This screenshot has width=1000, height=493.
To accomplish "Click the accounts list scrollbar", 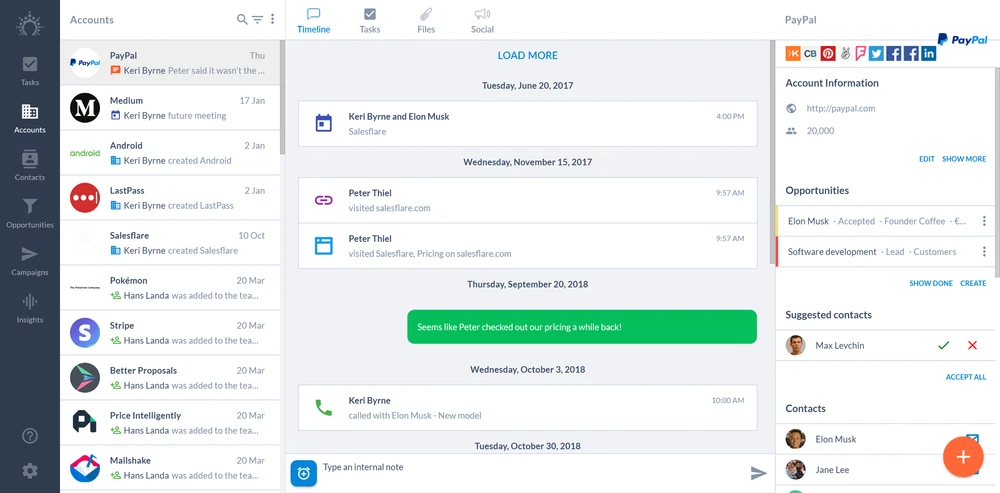I will [283, 98].
